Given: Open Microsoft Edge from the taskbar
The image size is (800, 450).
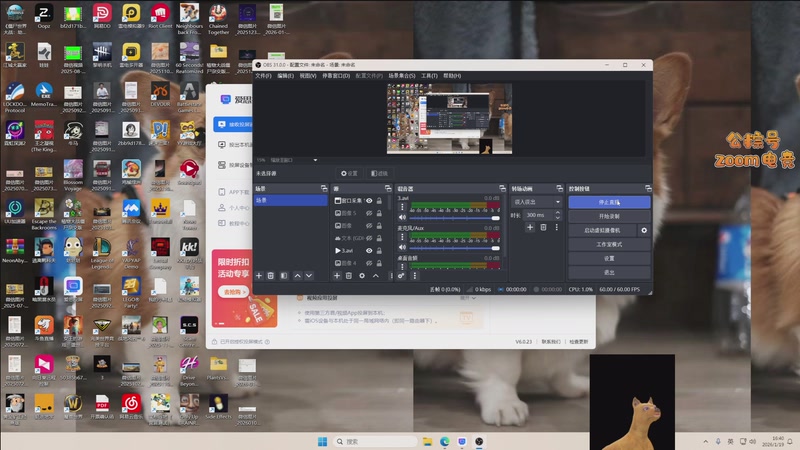Looking at the screenshot, I should tap(445, 441).
